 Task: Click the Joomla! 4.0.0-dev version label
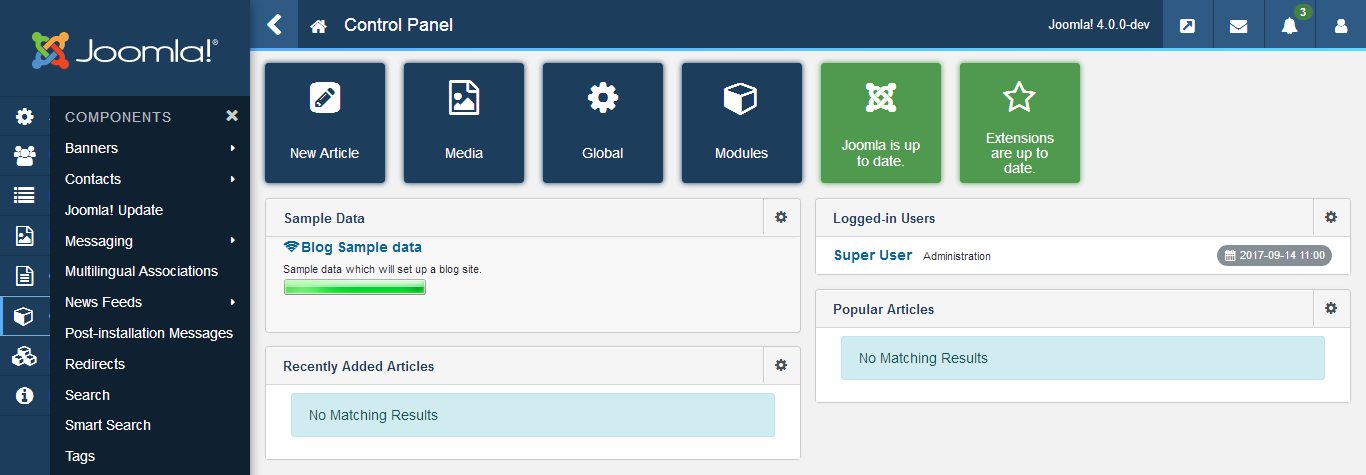pyautogui.click(x=1098, y=25)
